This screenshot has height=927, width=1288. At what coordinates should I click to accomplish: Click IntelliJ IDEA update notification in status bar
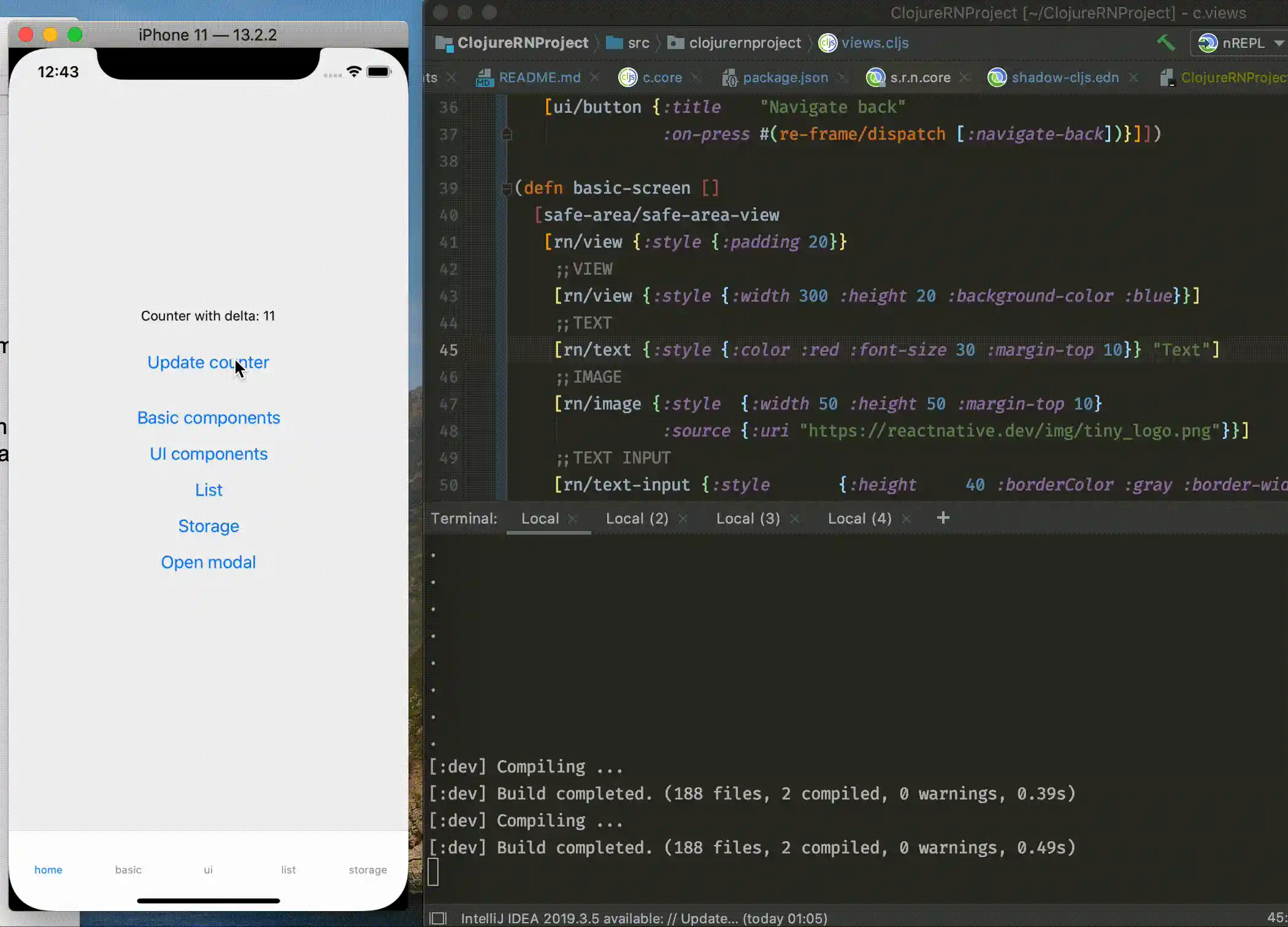point(644,918)
